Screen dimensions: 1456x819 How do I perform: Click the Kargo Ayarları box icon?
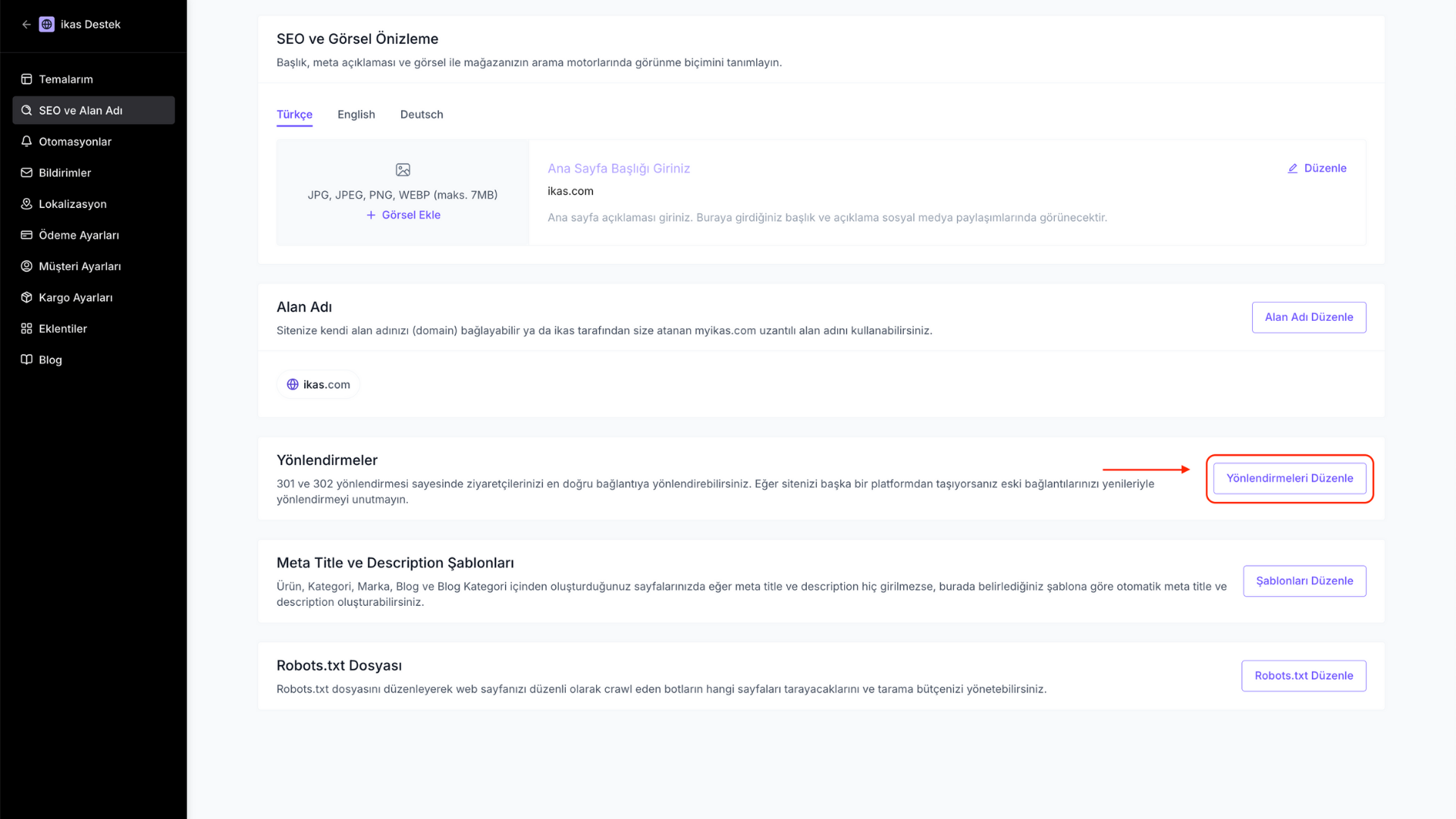[27, 297]
